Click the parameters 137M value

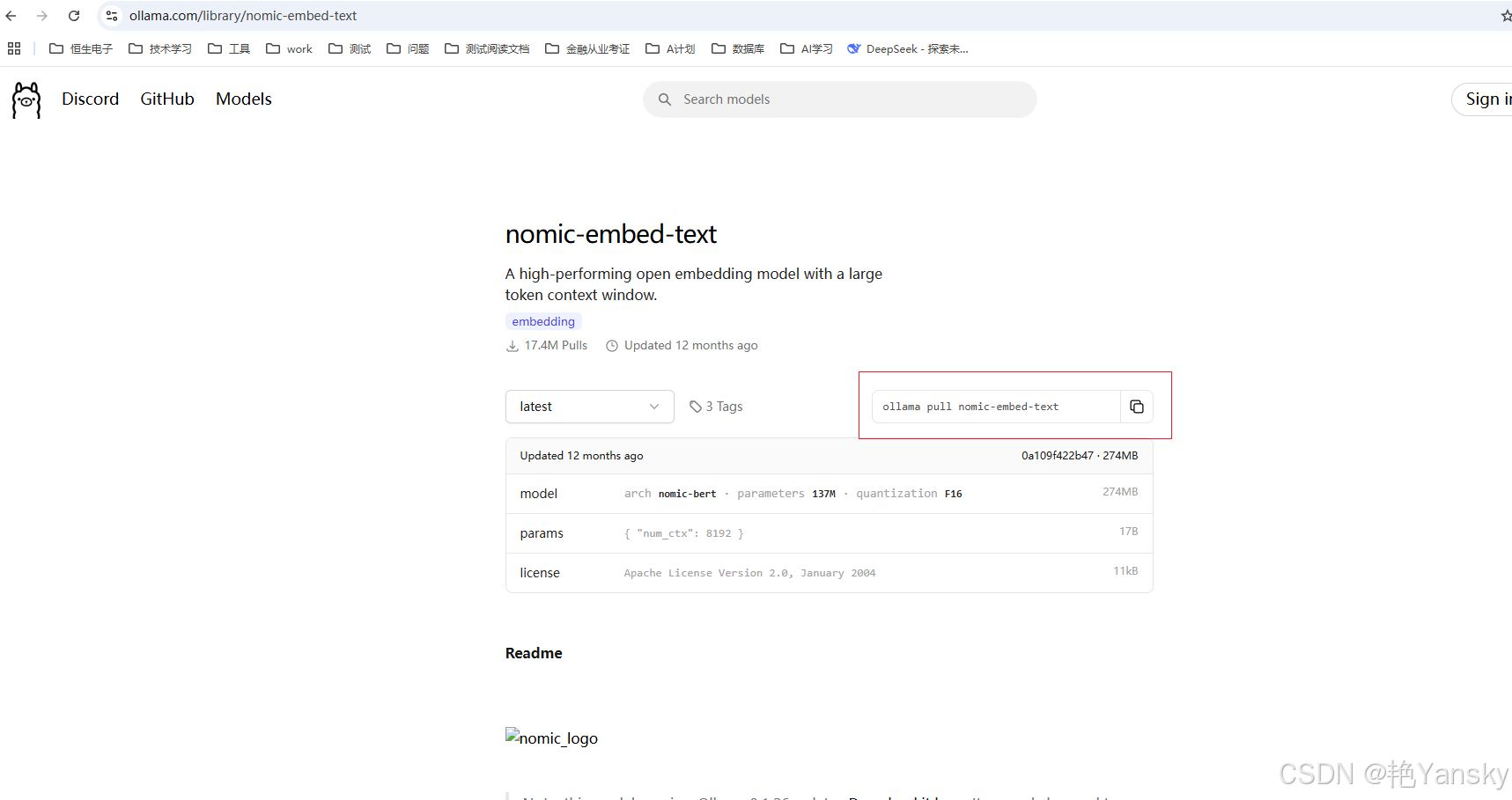point(823,494)
